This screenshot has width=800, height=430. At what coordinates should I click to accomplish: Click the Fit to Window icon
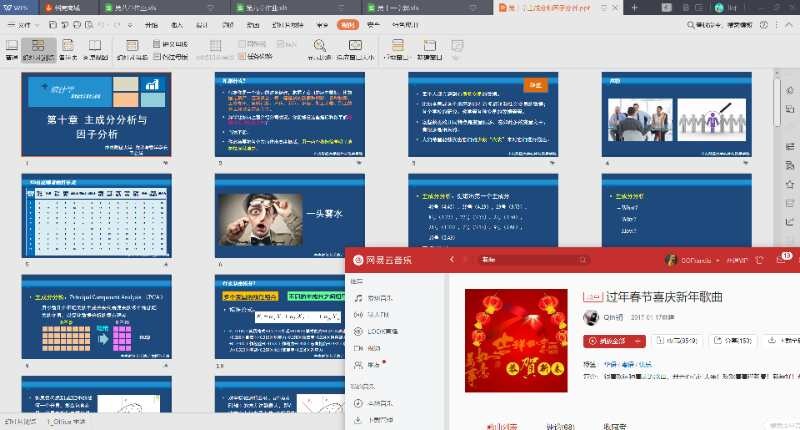(x=353, y=48)
